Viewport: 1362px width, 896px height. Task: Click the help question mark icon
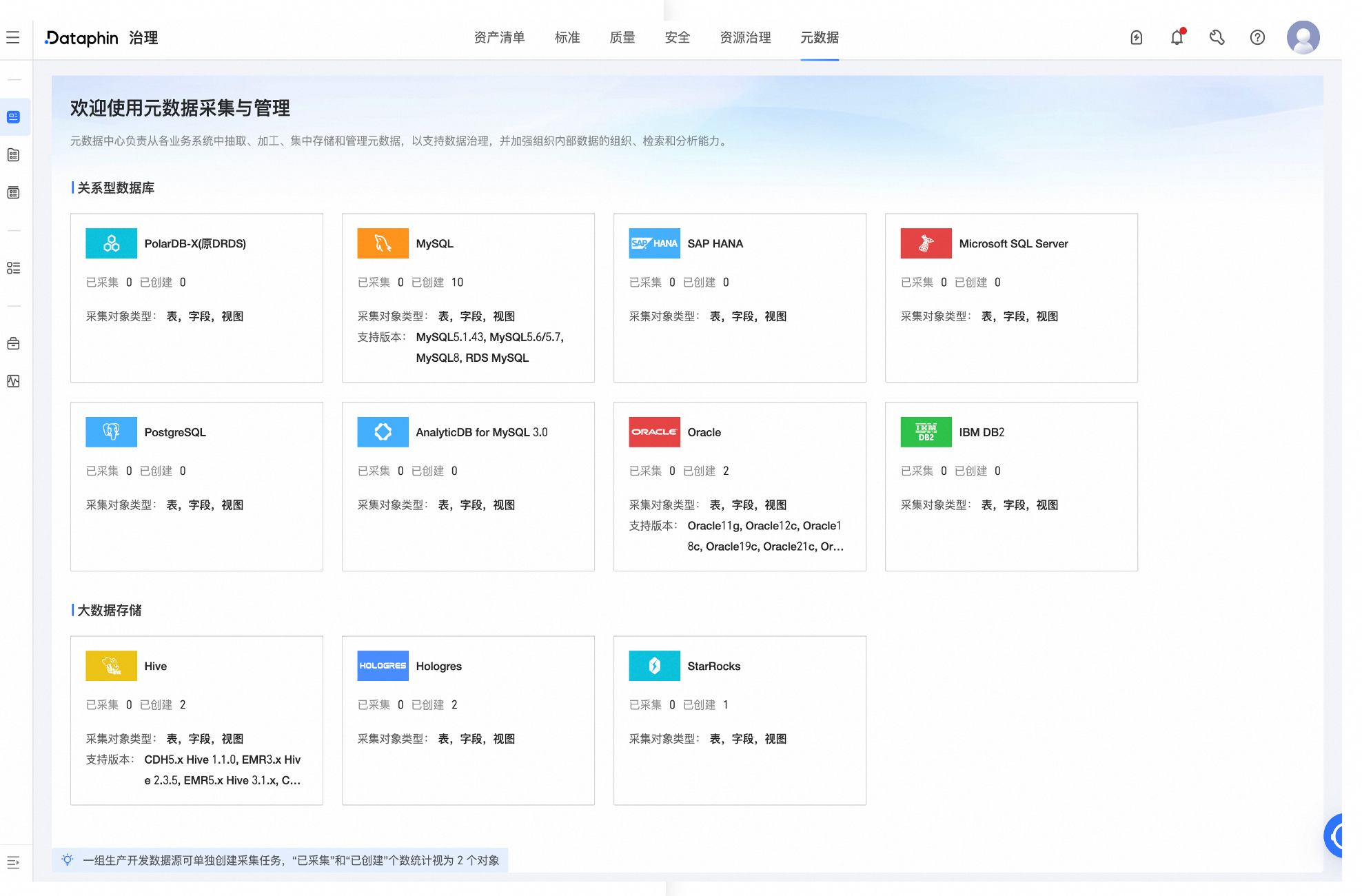click(x=1257, y=37)
